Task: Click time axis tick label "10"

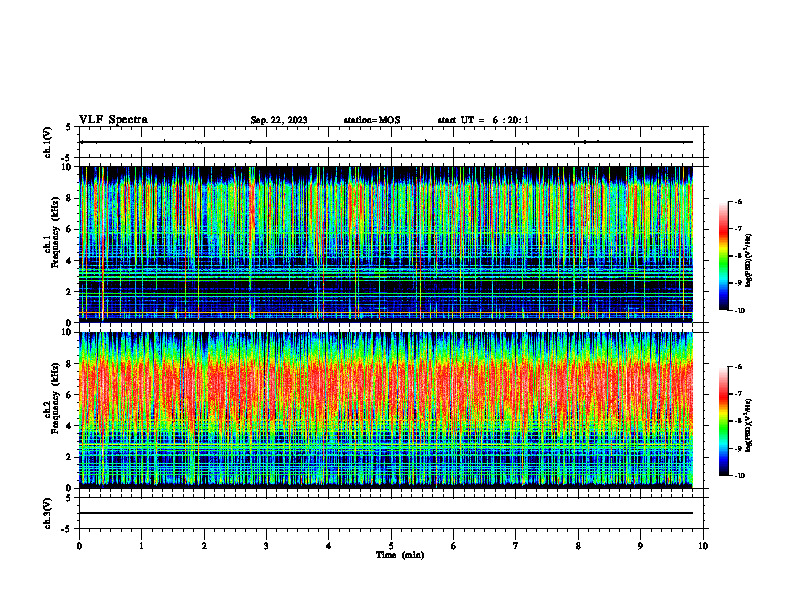Action: (x=703, y=546)
